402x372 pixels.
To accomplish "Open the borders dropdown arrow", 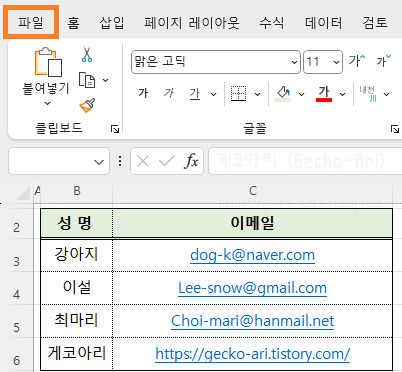I will [x=258, y=94].
